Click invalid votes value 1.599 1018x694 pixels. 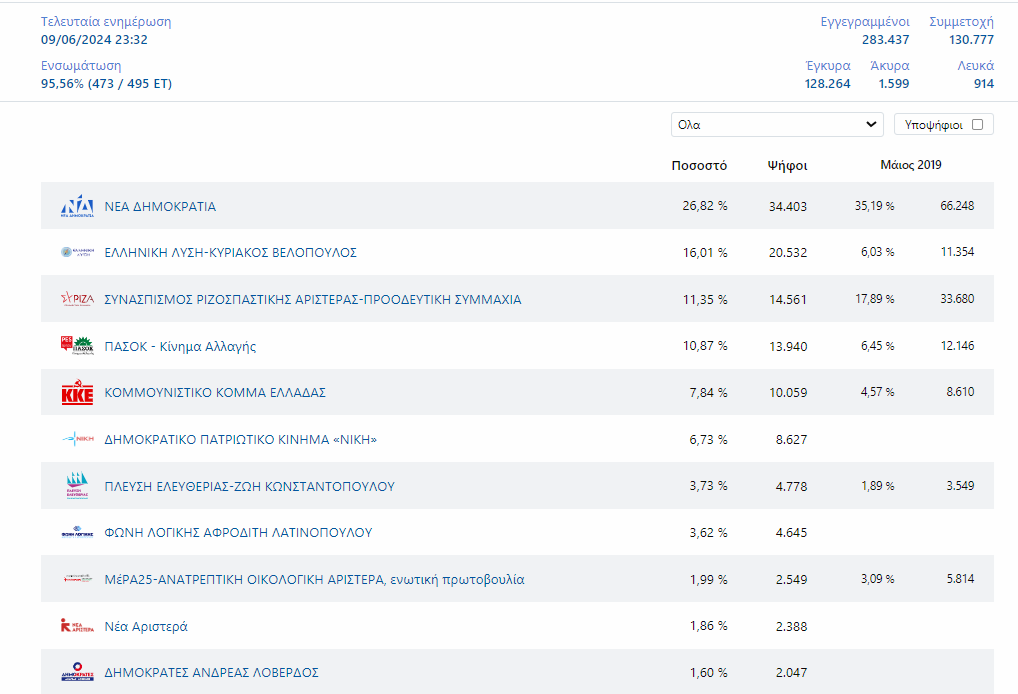tap(894, 84)
